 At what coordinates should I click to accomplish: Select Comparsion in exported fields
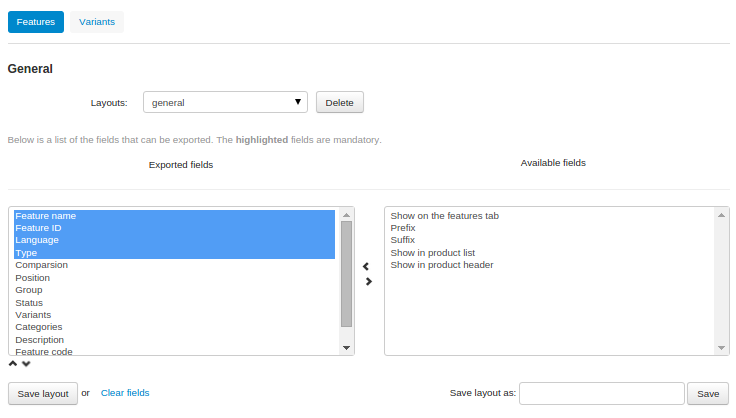pos(174,265)
